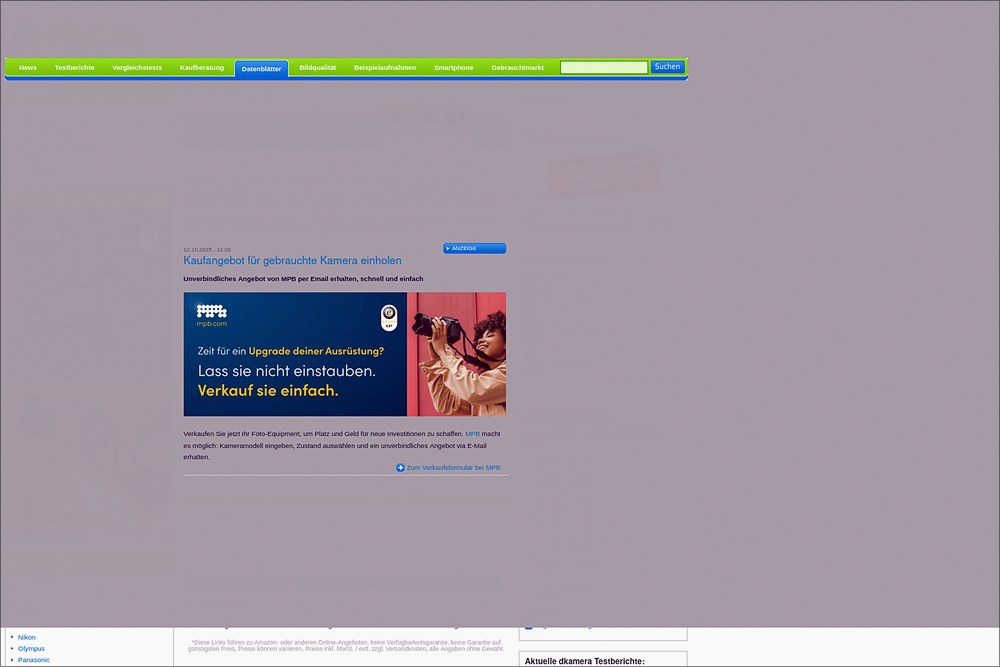The width and height of the screenshot is (1000, 667).
Task: Open the News menu item
Action: (28, 68)
